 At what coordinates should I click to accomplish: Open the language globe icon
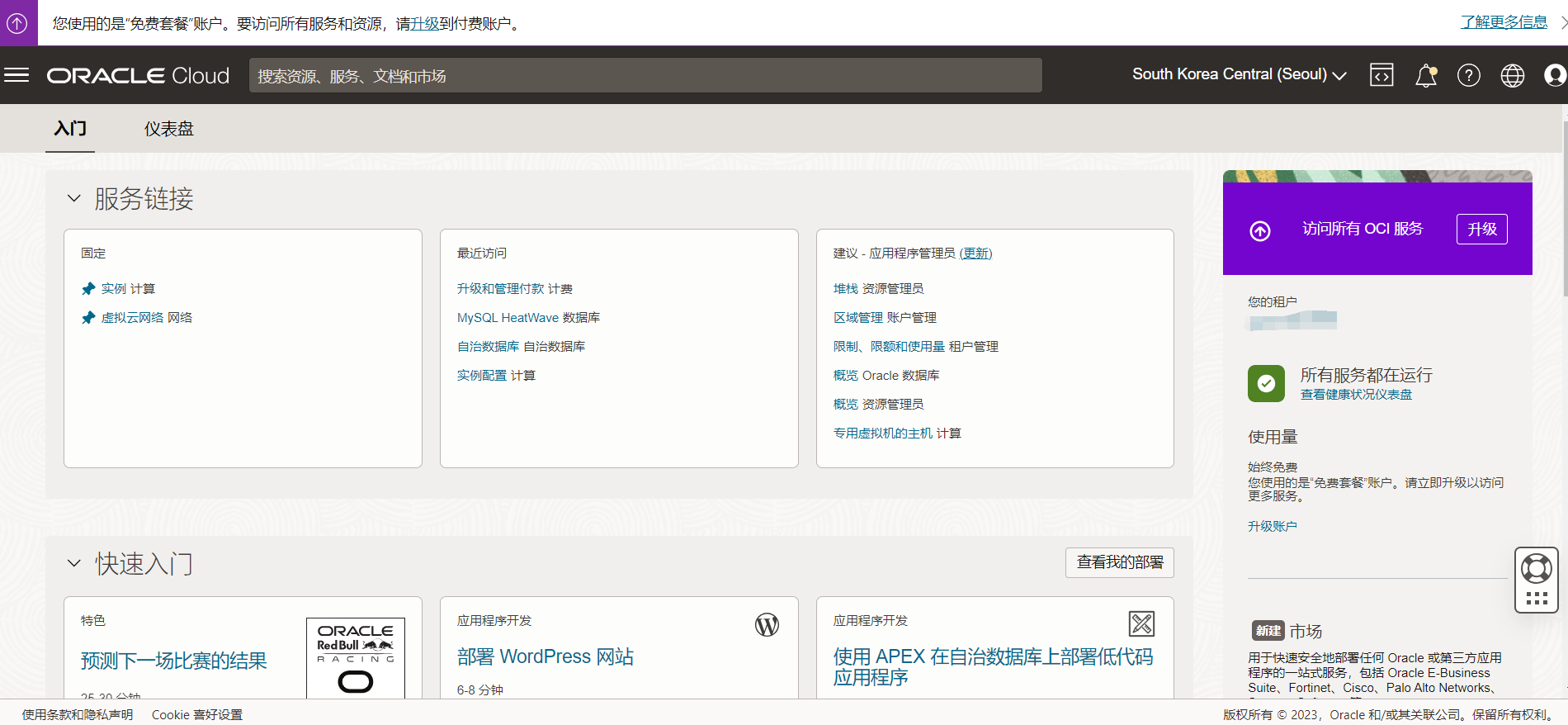(1513, 75)
